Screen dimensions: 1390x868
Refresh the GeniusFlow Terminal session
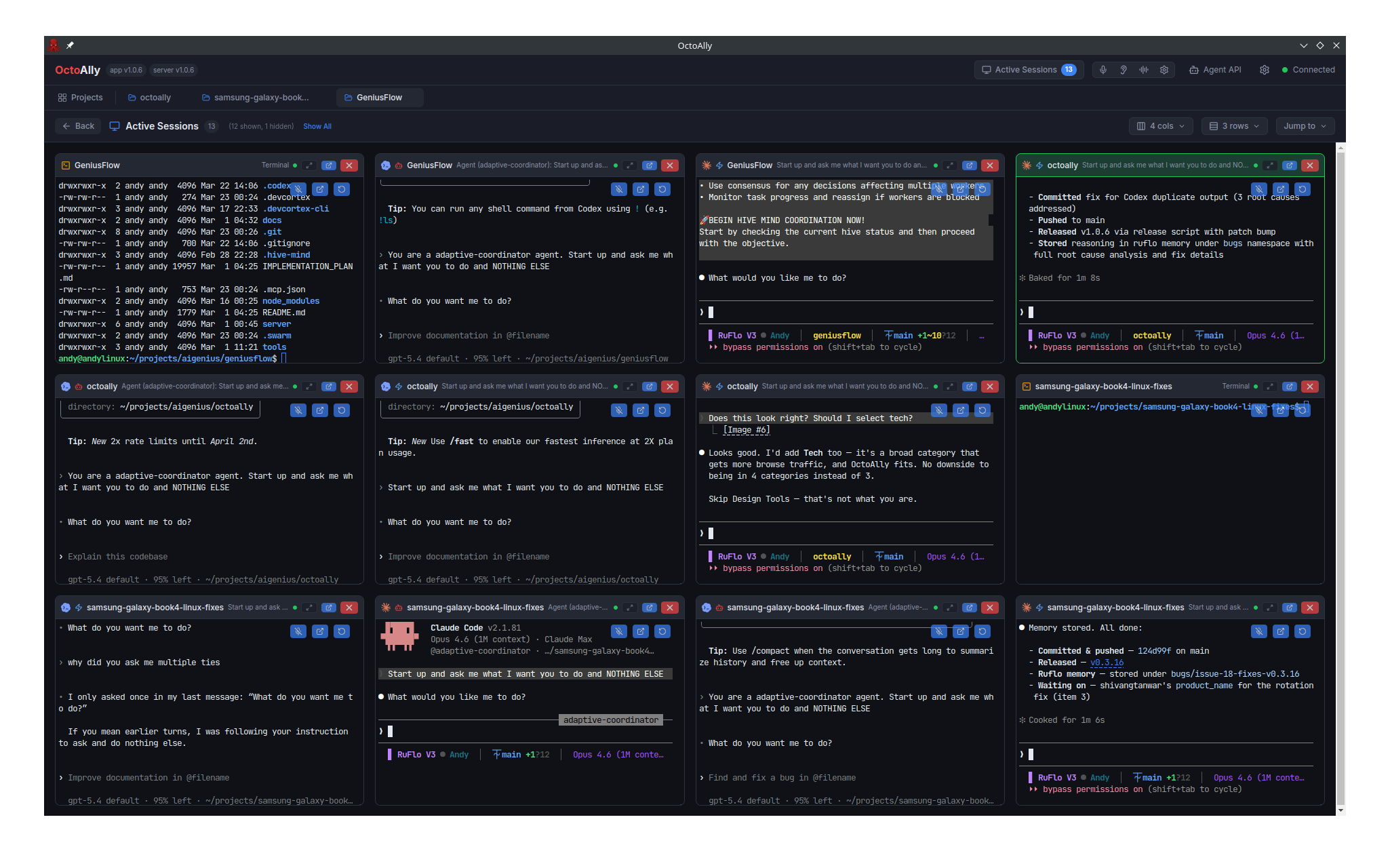(342, 189)
